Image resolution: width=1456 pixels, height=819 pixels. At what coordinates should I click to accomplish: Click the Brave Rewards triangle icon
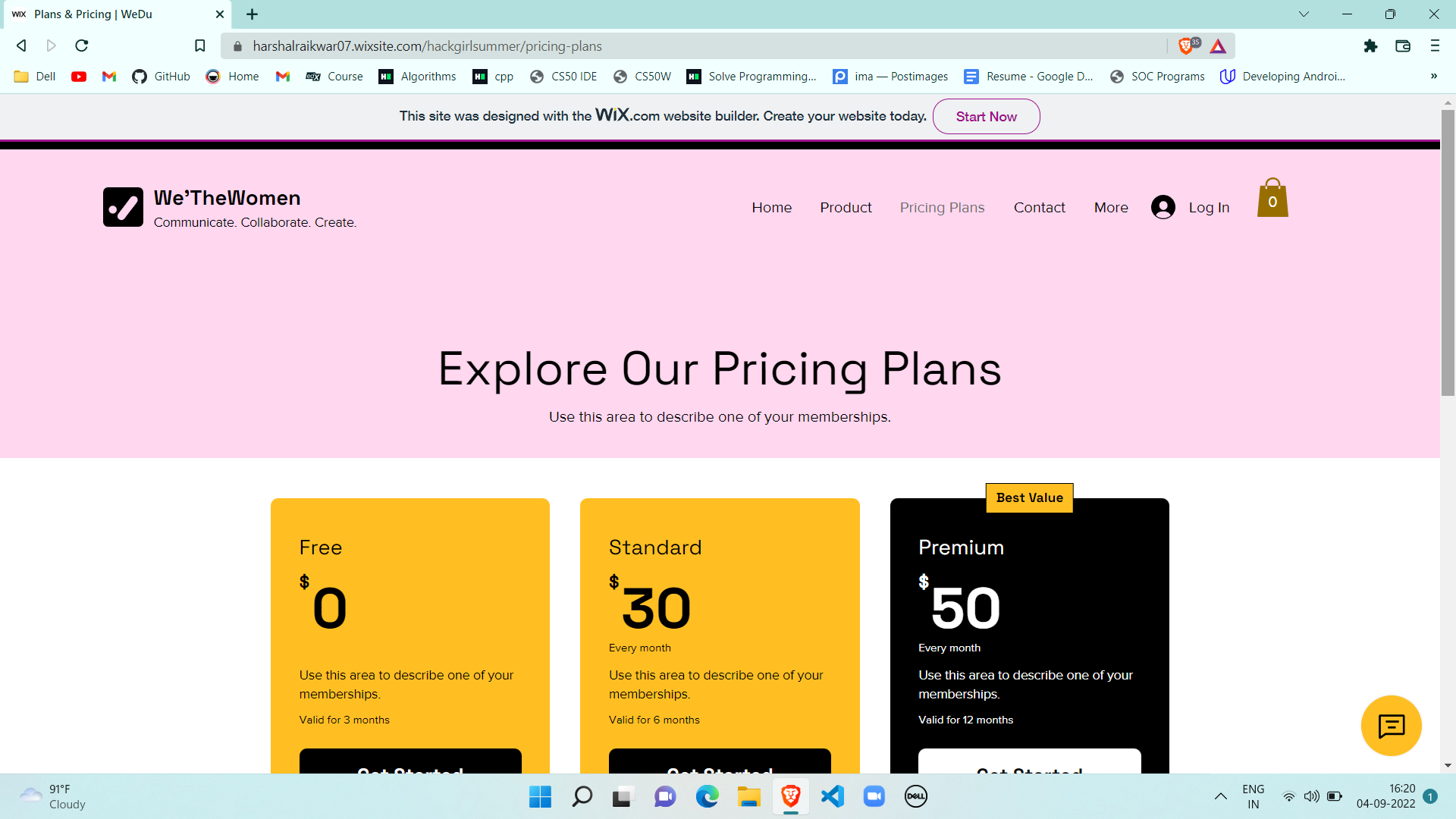click(1218, 46)
